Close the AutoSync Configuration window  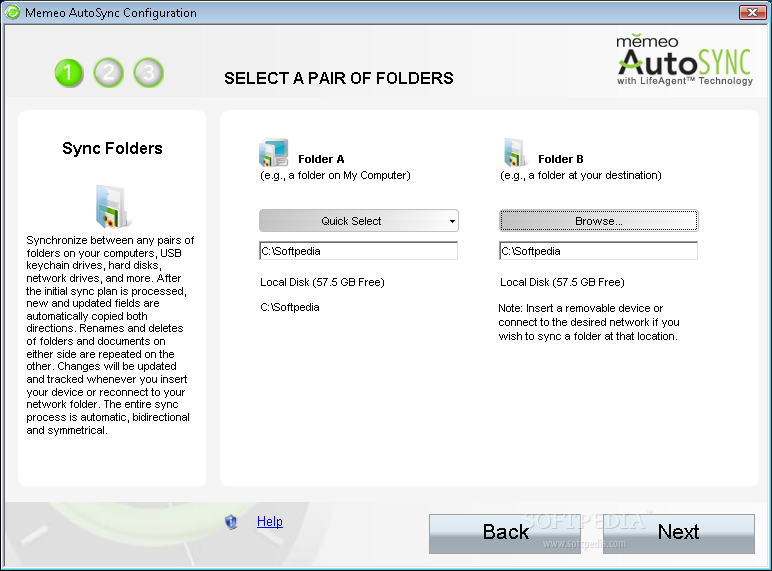(x=752, y=12)
